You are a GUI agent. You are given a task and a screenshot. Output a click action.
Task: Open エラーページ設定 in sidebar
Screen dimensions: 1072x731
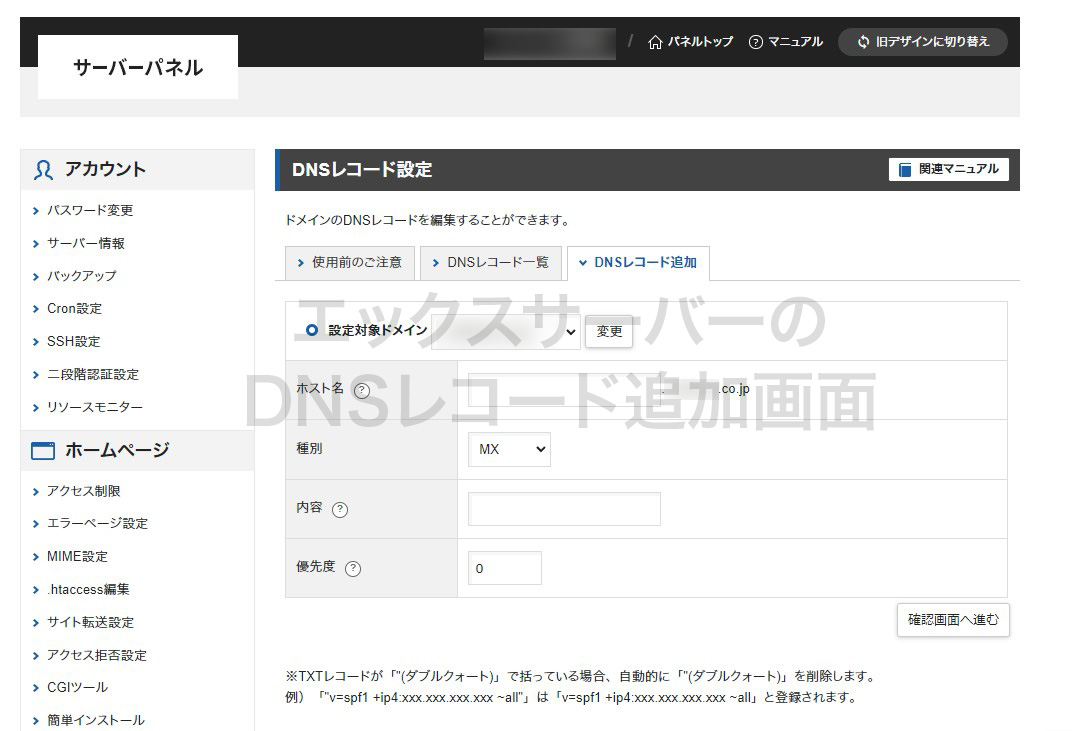point(98,524)
